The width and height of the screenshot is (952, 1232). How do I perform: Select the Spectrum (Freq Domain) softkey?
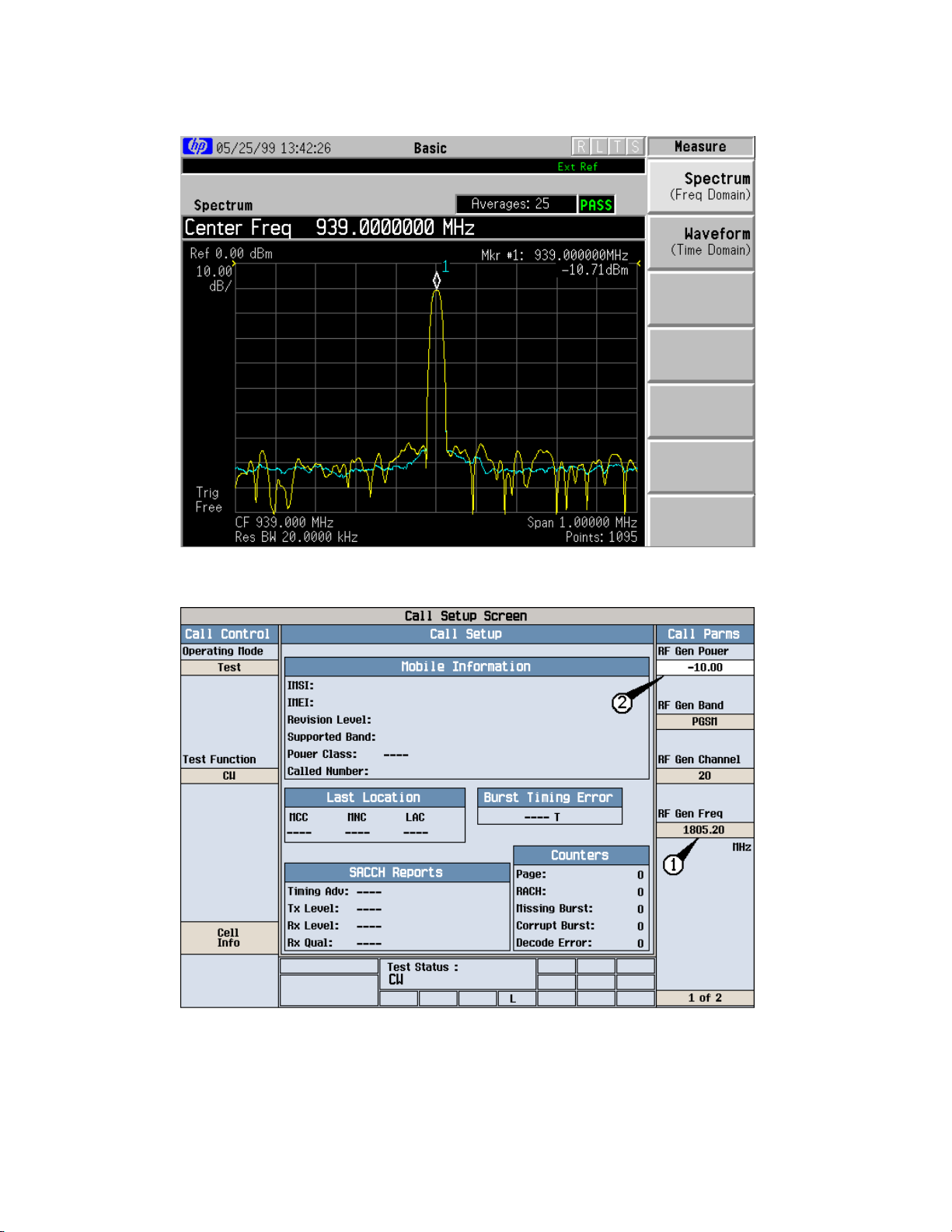coord(701,187)
